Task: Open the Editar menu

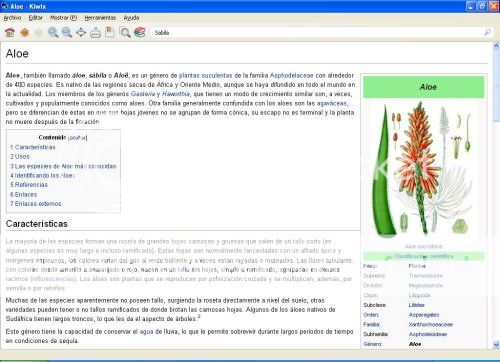Action: click(x=36, y=18)
